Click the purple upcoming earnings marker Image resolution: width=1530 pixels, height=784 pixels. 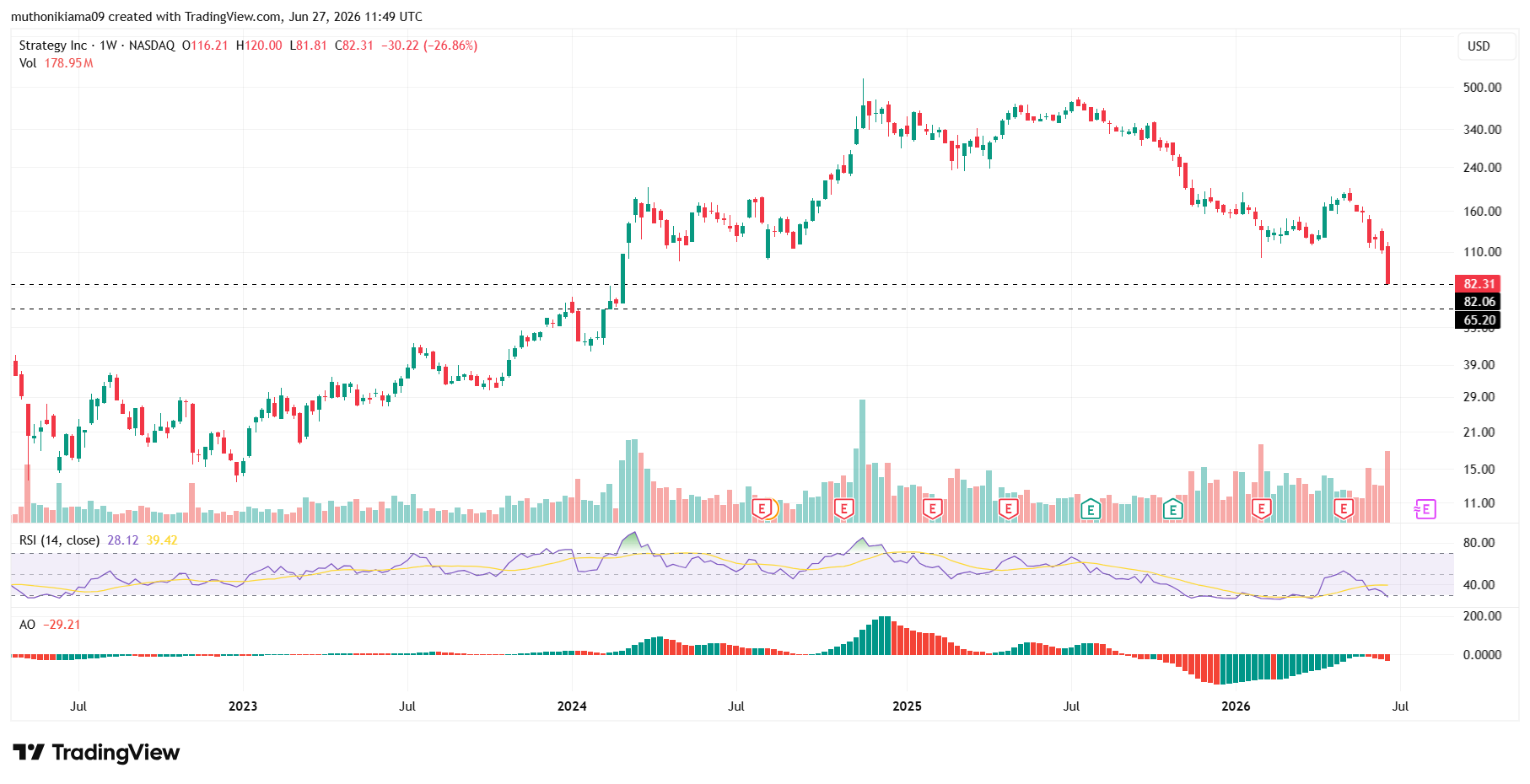click(1425, 508)
